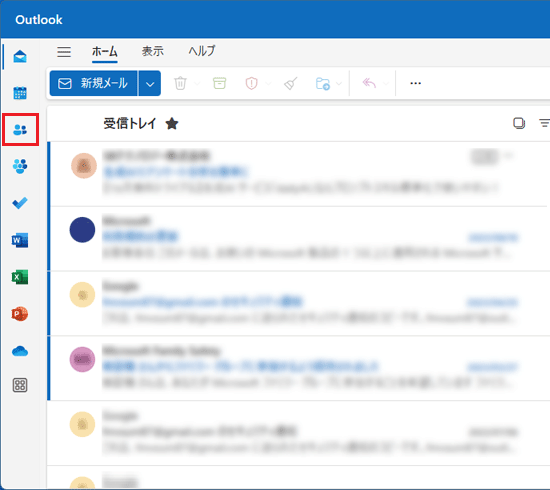550x490 pixels.
Task: Click the trash Delete icon
Action: coord(180,83)
